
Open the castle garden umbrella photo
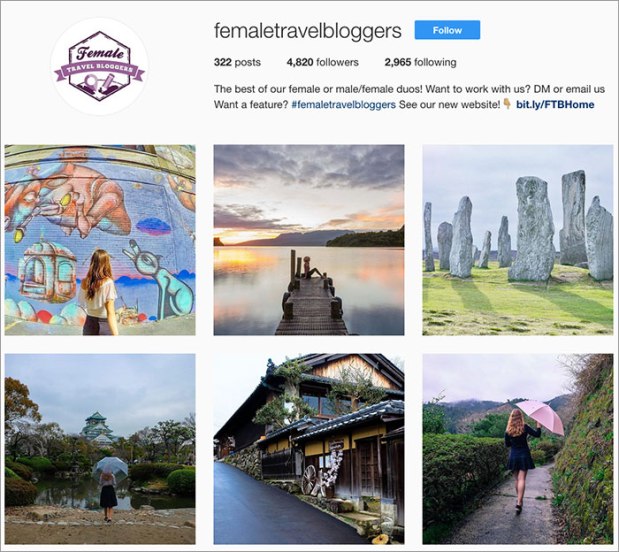[100, 449]
